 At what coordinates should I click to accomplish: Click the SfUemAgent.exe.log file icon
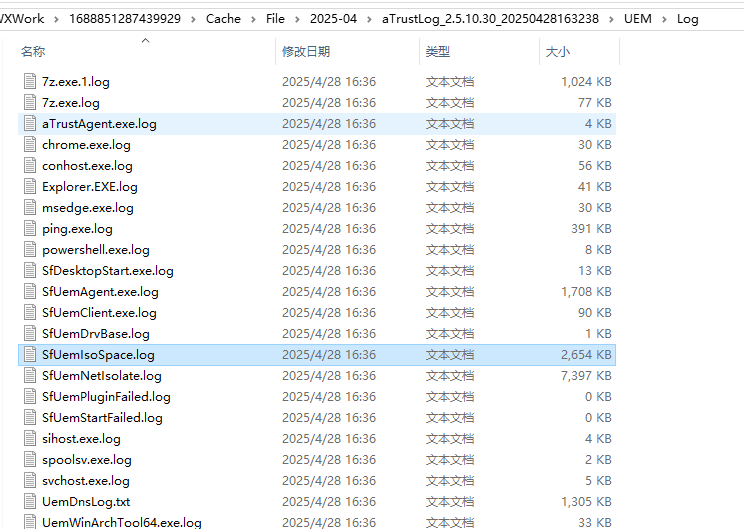click(30, 292)
